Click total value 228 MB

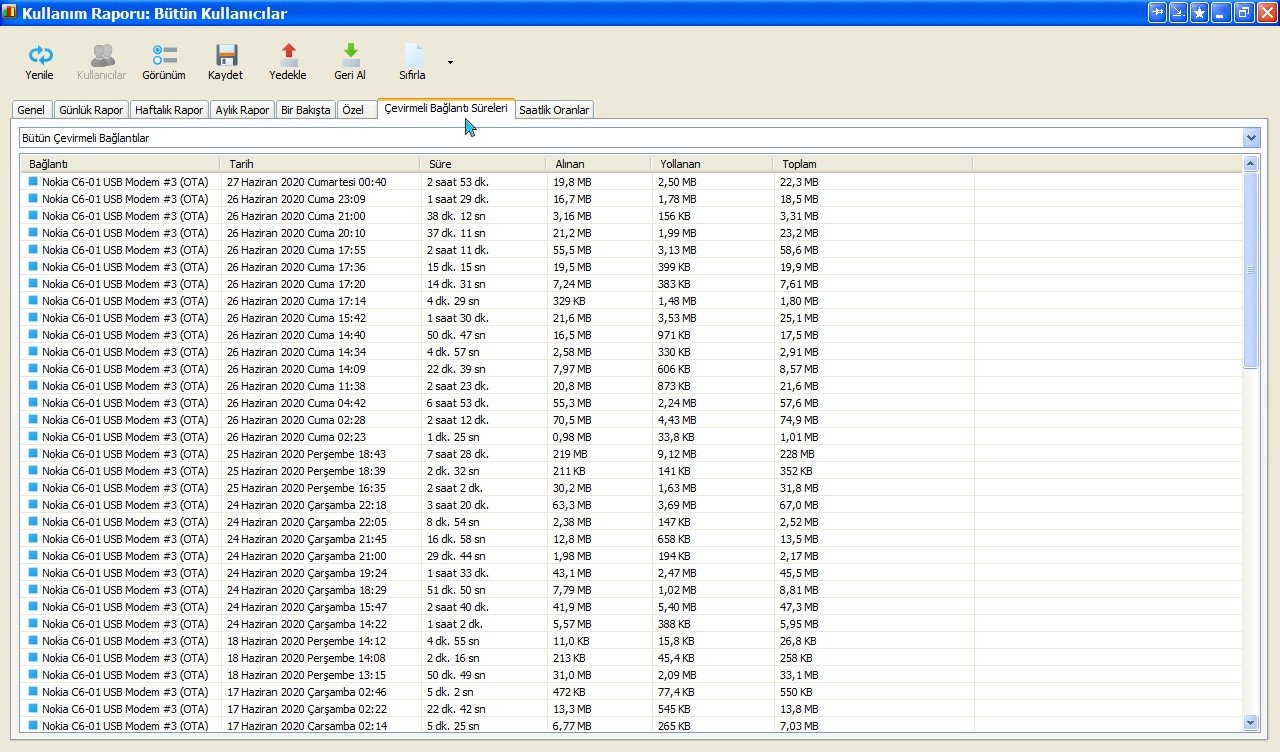click(798, 454)
